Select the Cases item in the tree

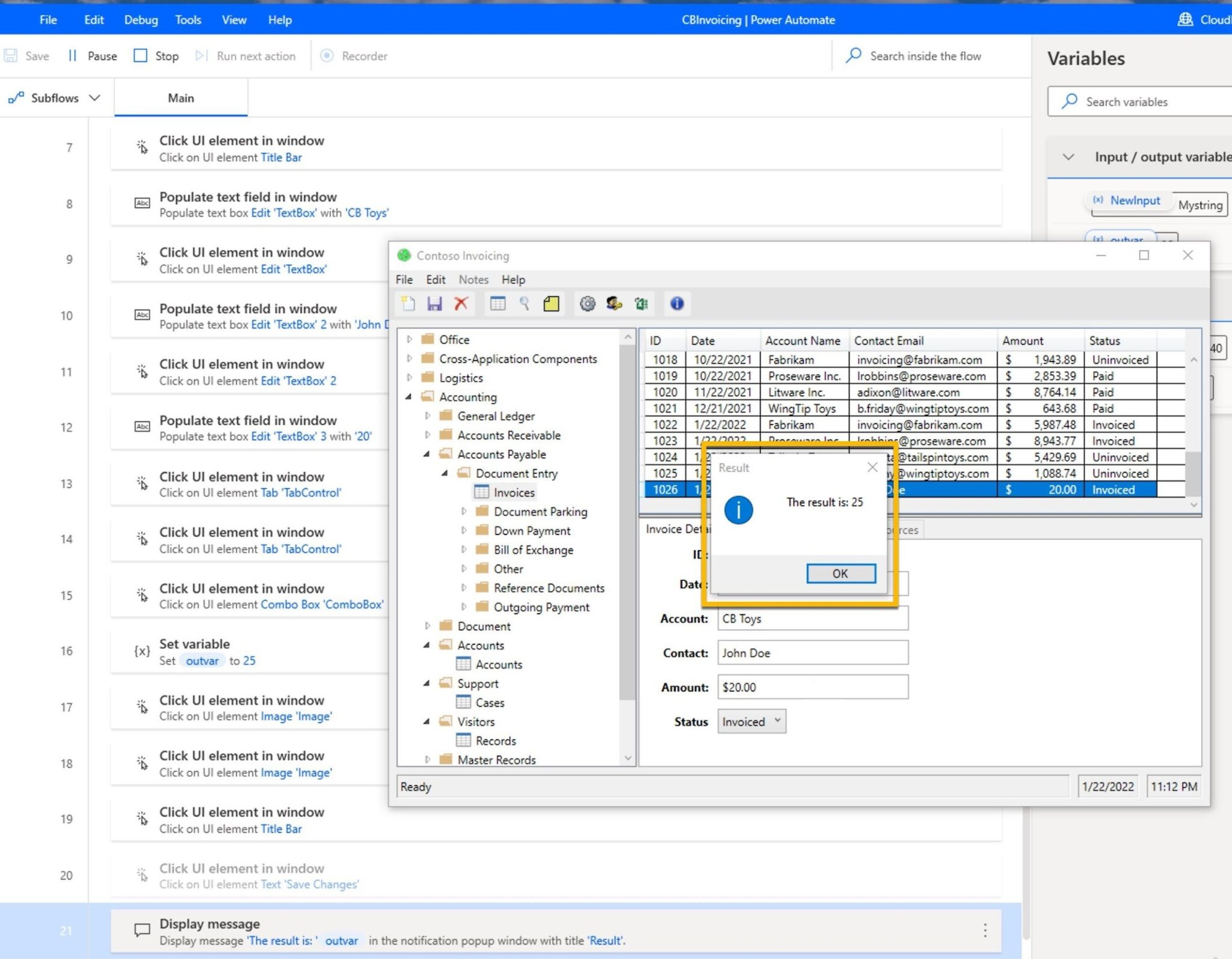coord(490,702)
